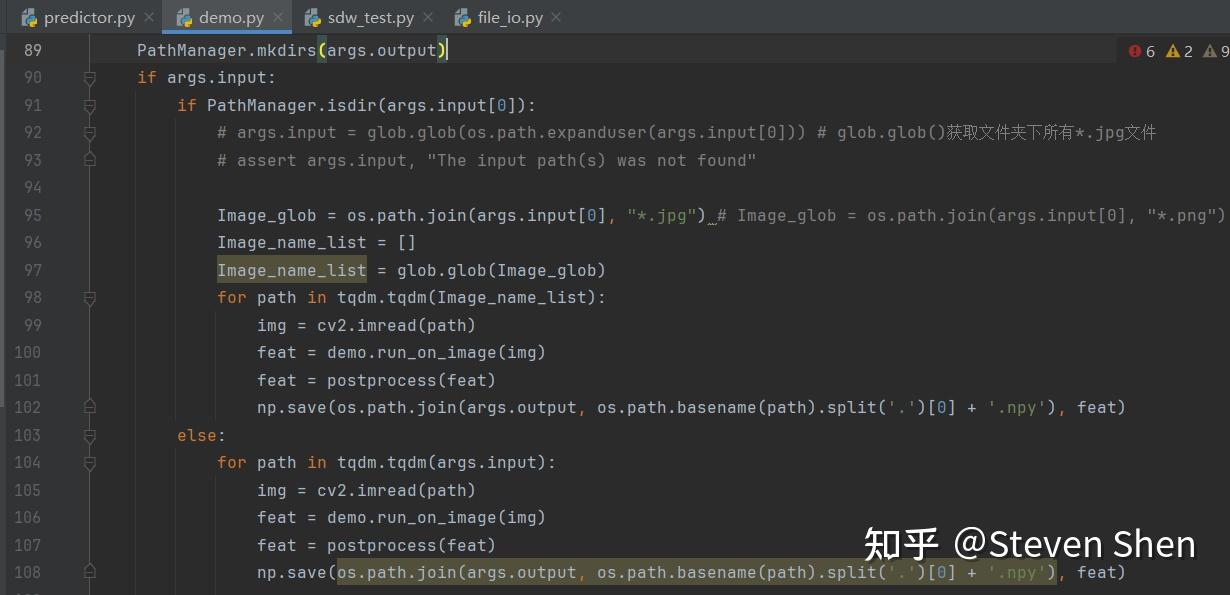Close the file_io.py tab with its X

tap(556, 17)
